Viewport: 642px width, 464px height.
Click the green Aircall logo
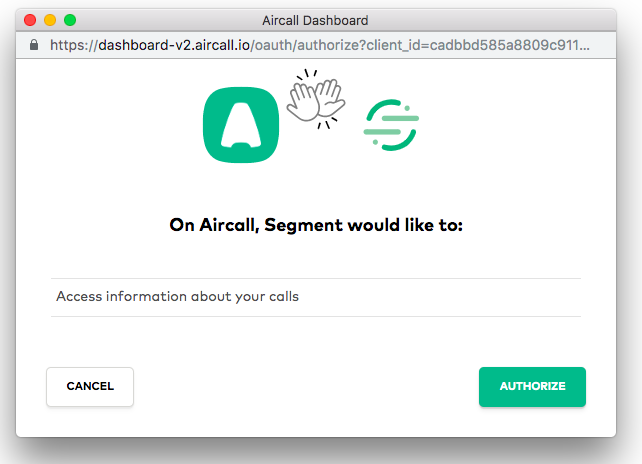click(243, 124)
